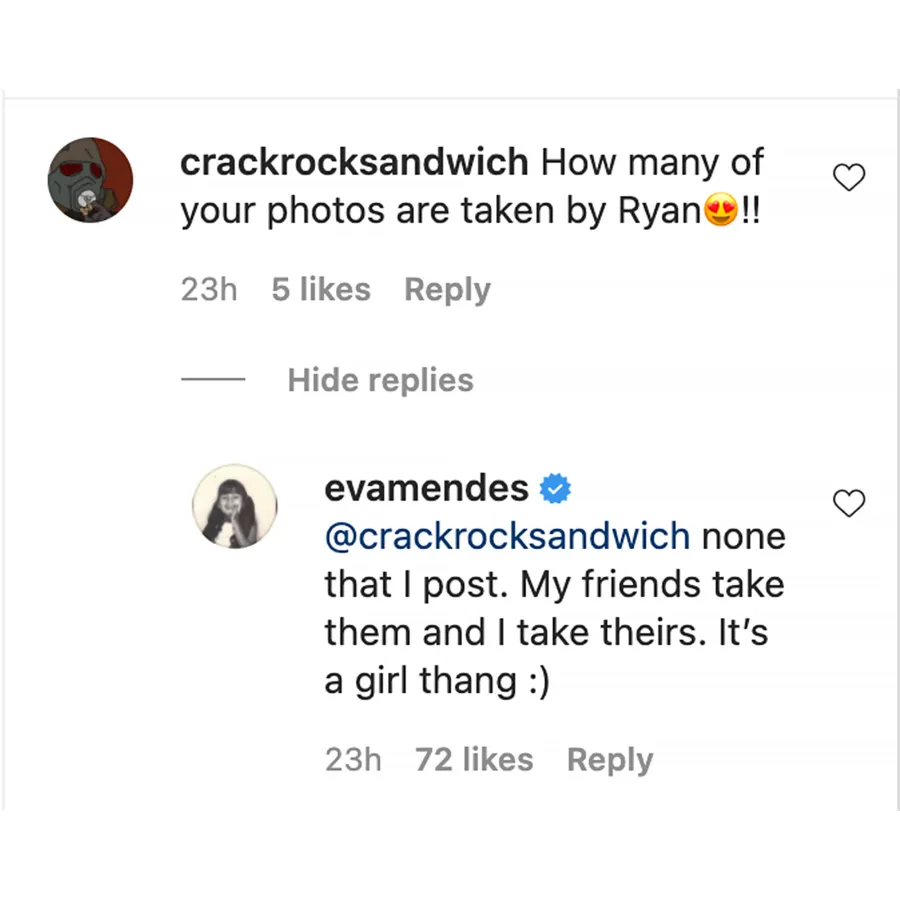Image resolution: width=900 pixels, height=900 pixels.
Task: Click the divider line before Hide replies
Action: (214, 379)
